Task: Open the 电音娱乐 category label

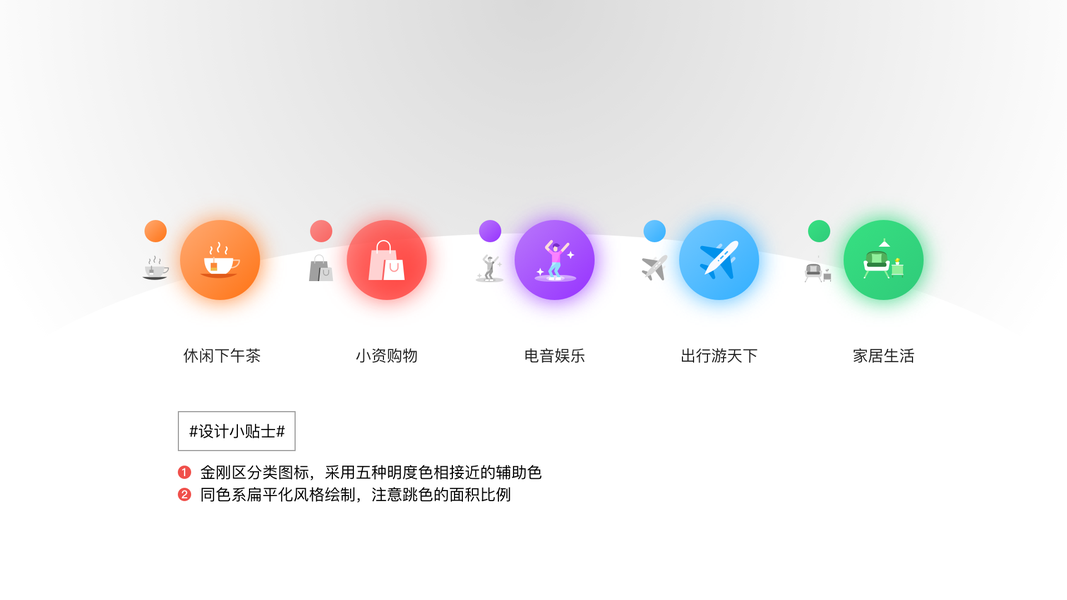Action: tap(555, 356)
